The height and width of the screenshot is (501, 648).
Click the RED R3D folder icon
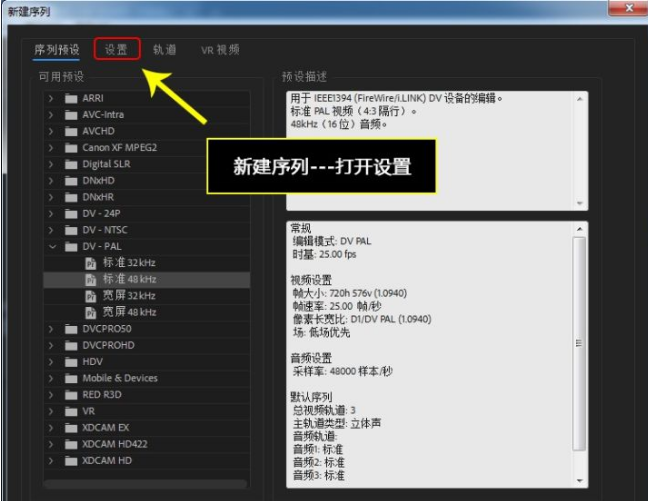[71, 395]
